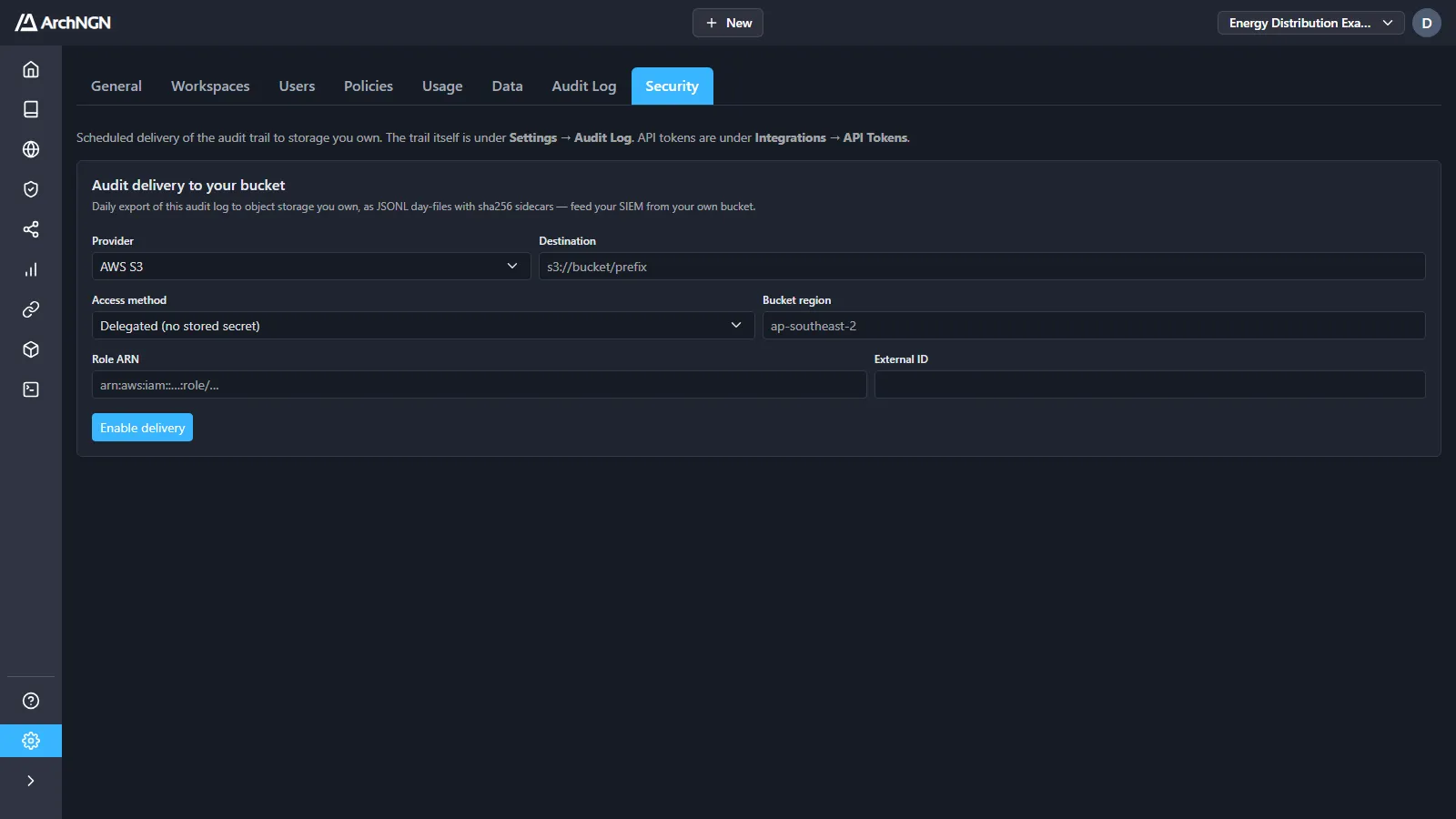
Task: Switch to the Usage tab
Action: [x=442, y=86]
